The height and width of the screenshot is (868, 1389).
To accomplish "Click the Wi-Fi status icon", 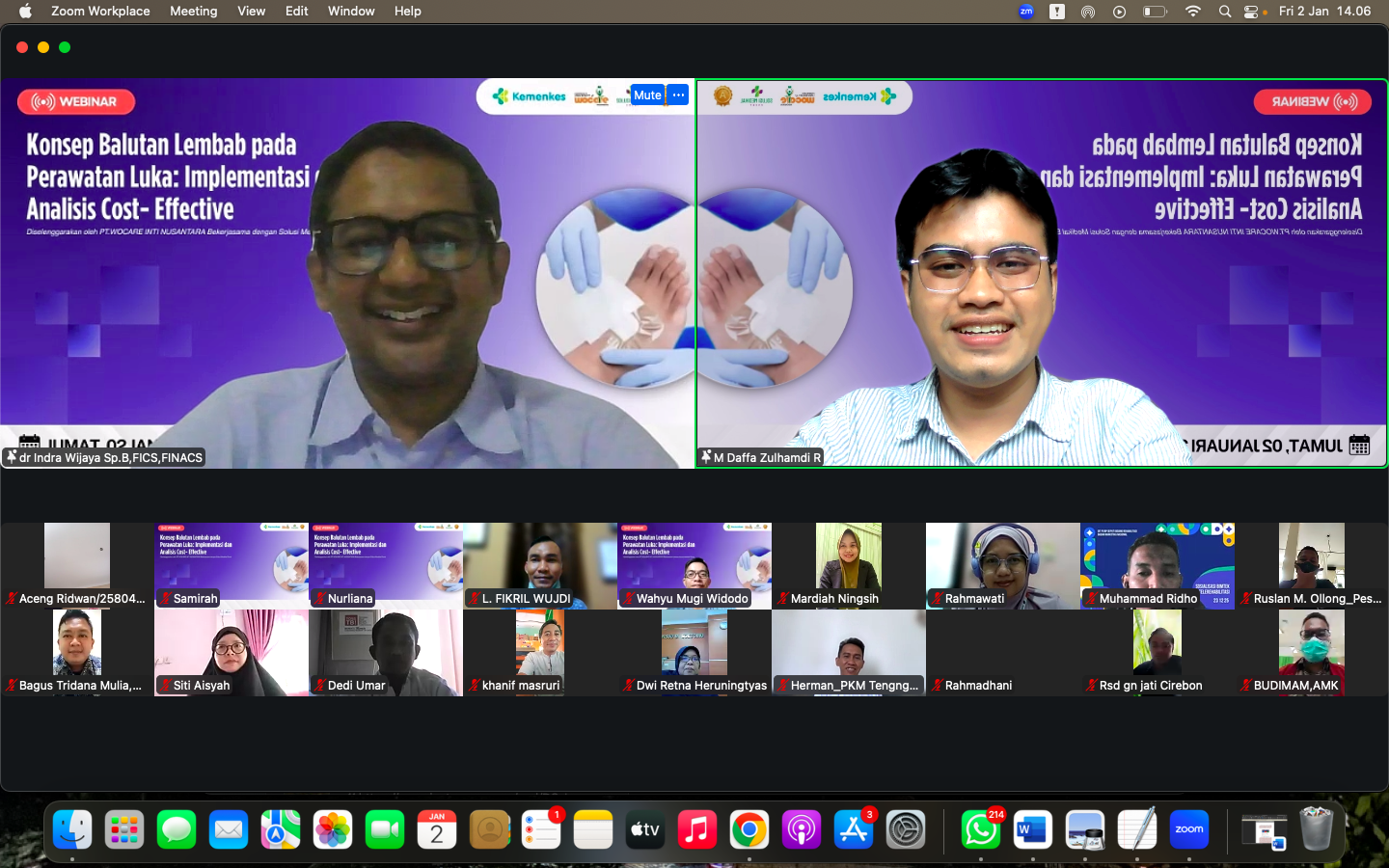I will pyautogui.click(x=1193, y=12).
